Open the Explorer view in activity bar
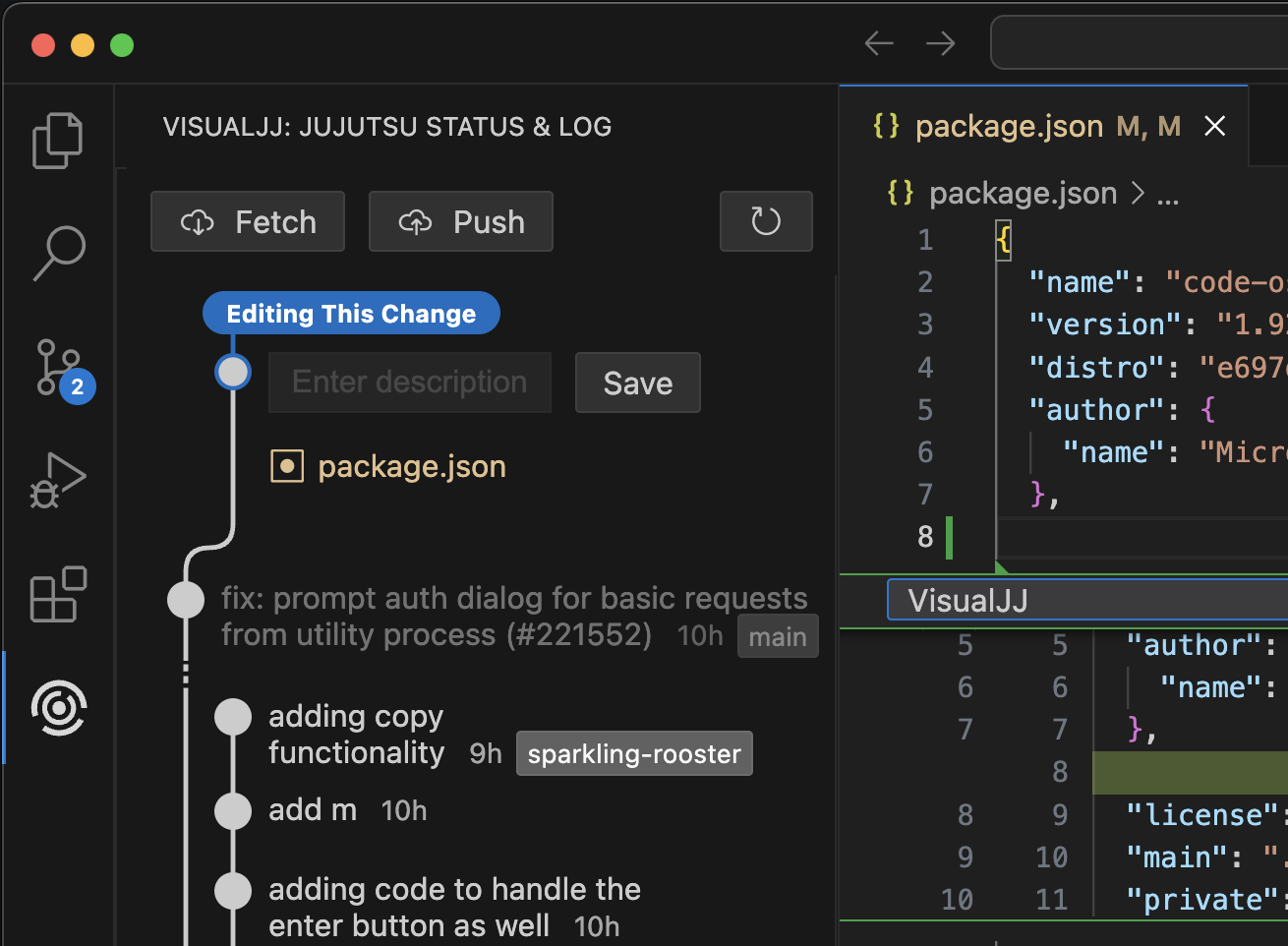1288x946 pixels. (x=58, y=141)
